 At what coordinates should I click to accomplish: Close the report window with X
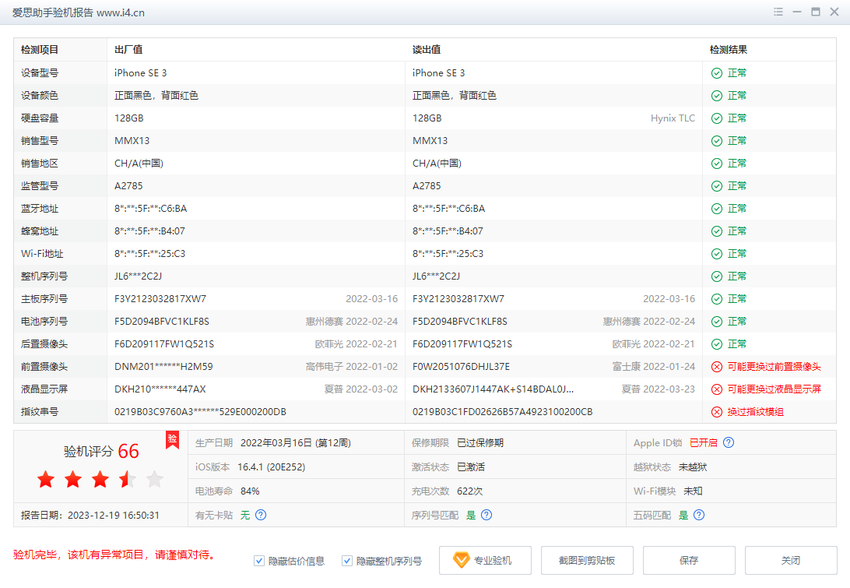pyautogui.click(x=834, y=12)
